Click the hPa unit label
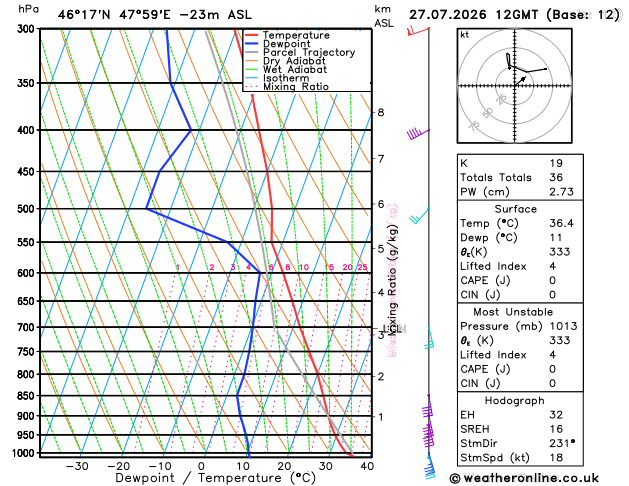The width and height of the screenshot is (629, 486). pyautogui.click(x=28, y=9)
